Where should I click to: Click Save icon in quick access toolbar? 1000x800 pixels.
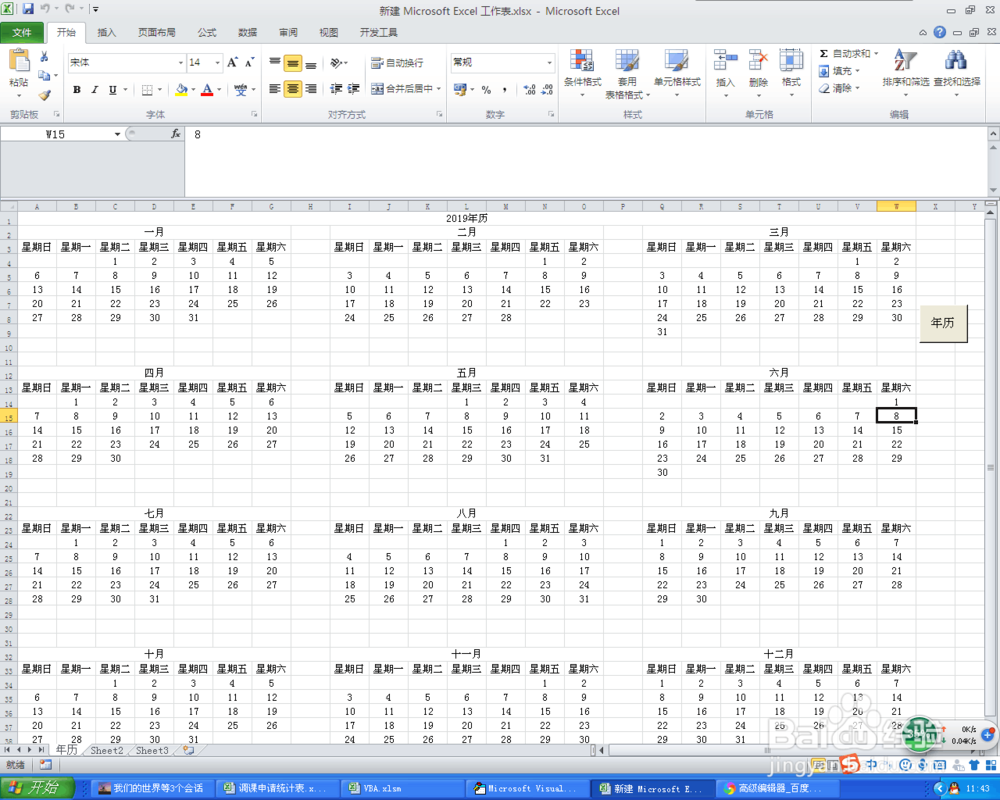tap(28, 9)
